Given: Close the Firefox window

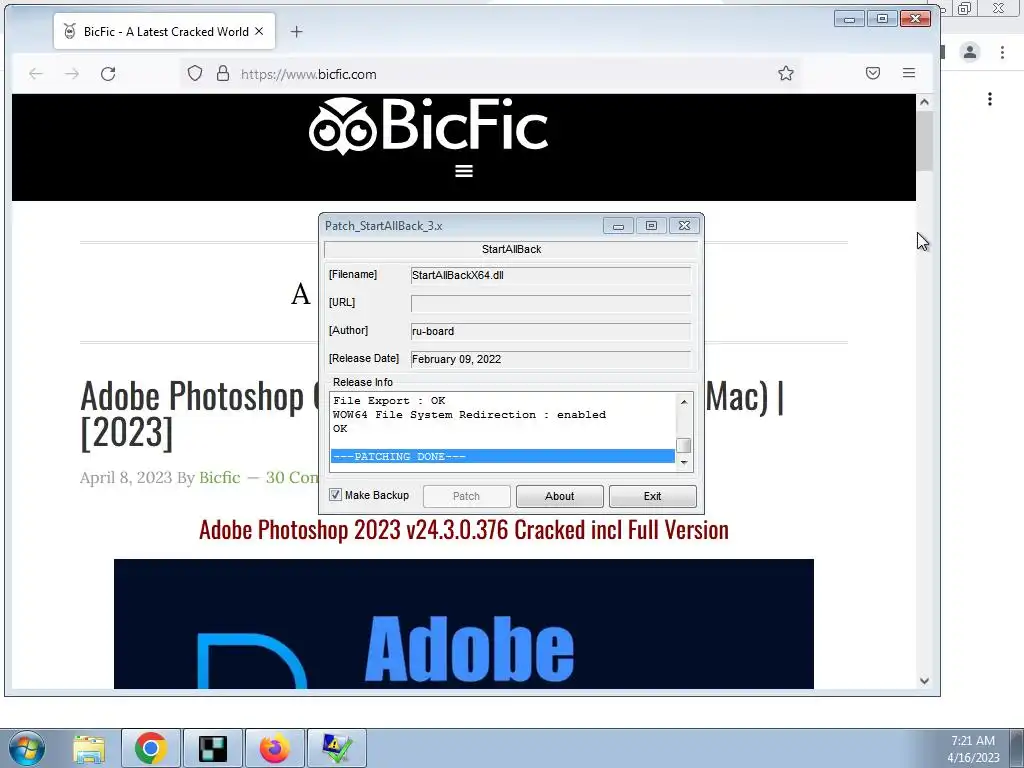Looking at the screenshot, I should tap(915, 19).
